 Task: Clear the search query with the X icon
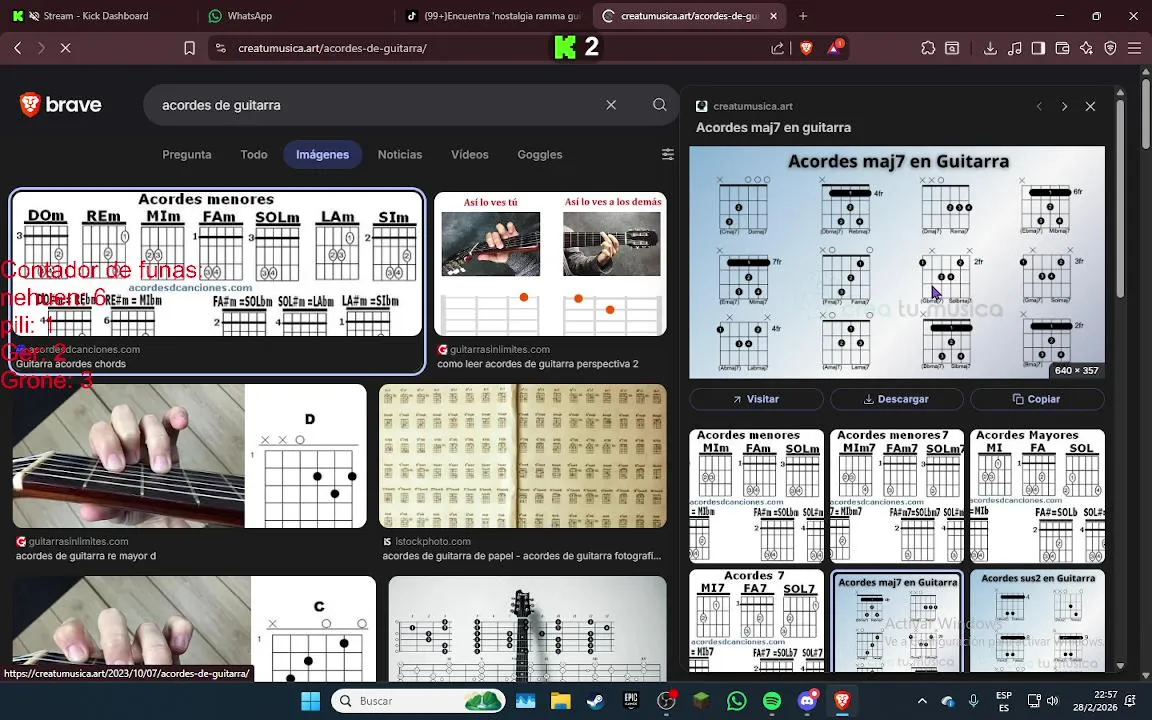pyautogui.click(x=611, y=105)
